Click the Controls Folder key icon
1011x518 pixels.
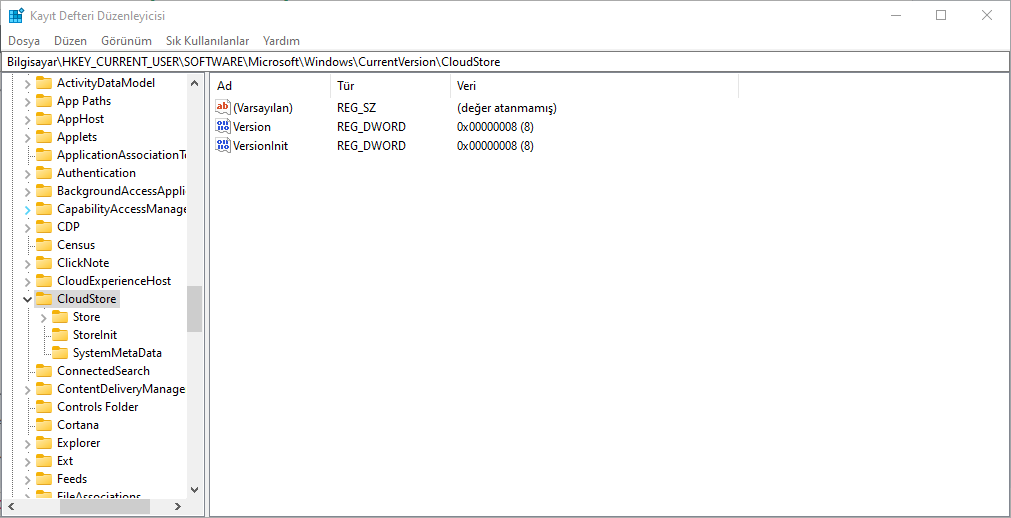click(x=44, y=407)
